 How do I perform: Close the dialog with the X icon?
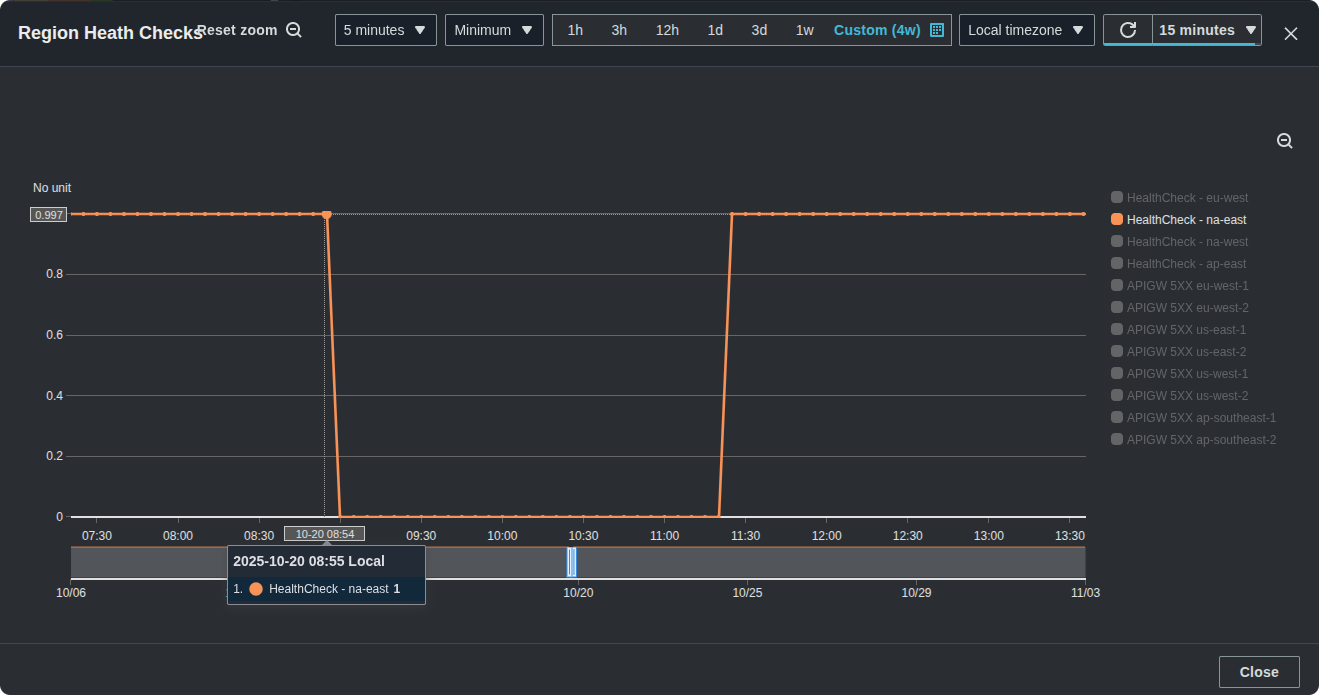(1291, 33)
